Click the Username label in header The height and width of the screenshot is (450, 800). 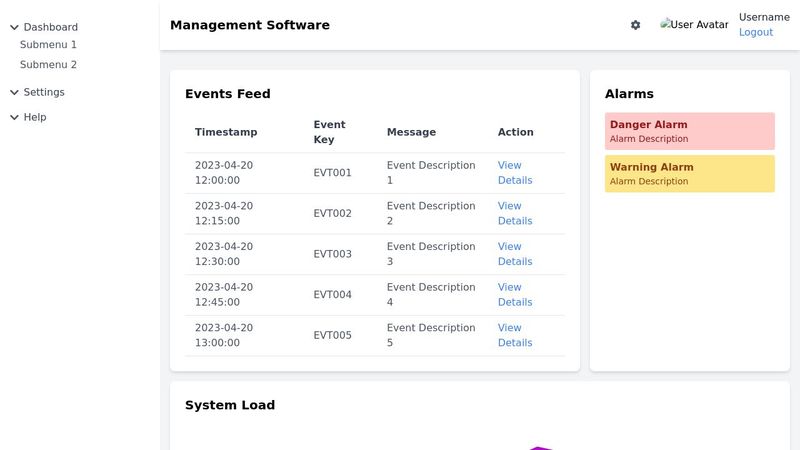pos(764,17)
